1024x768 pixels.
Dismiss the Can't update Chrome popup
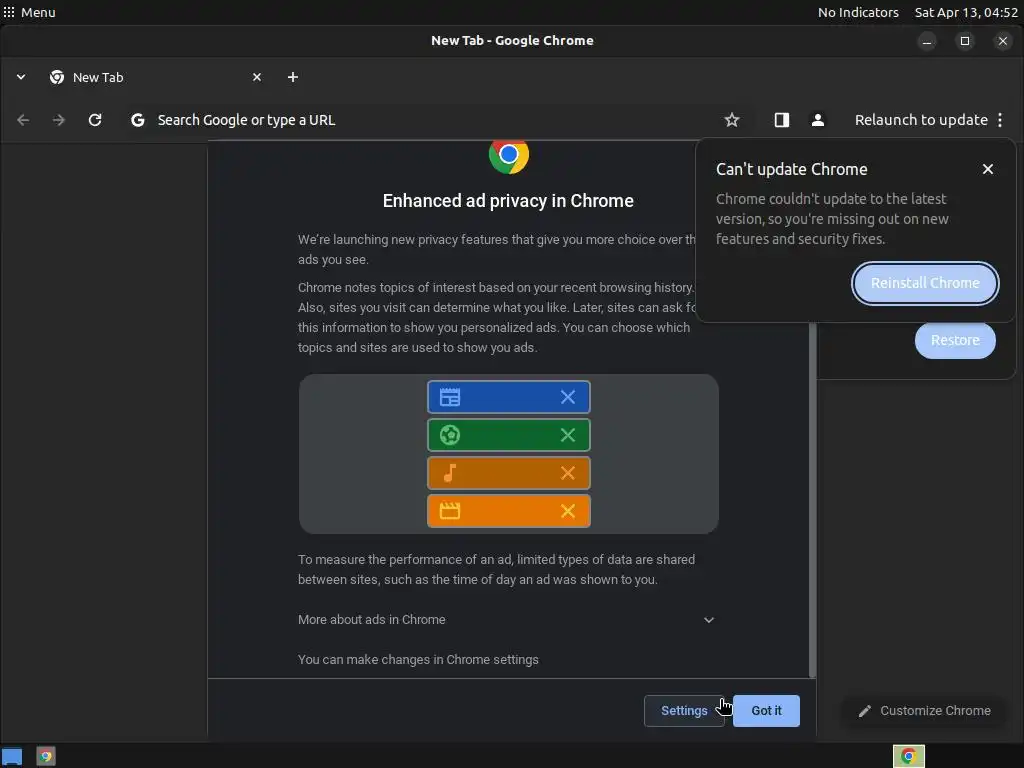click(987, 169)
